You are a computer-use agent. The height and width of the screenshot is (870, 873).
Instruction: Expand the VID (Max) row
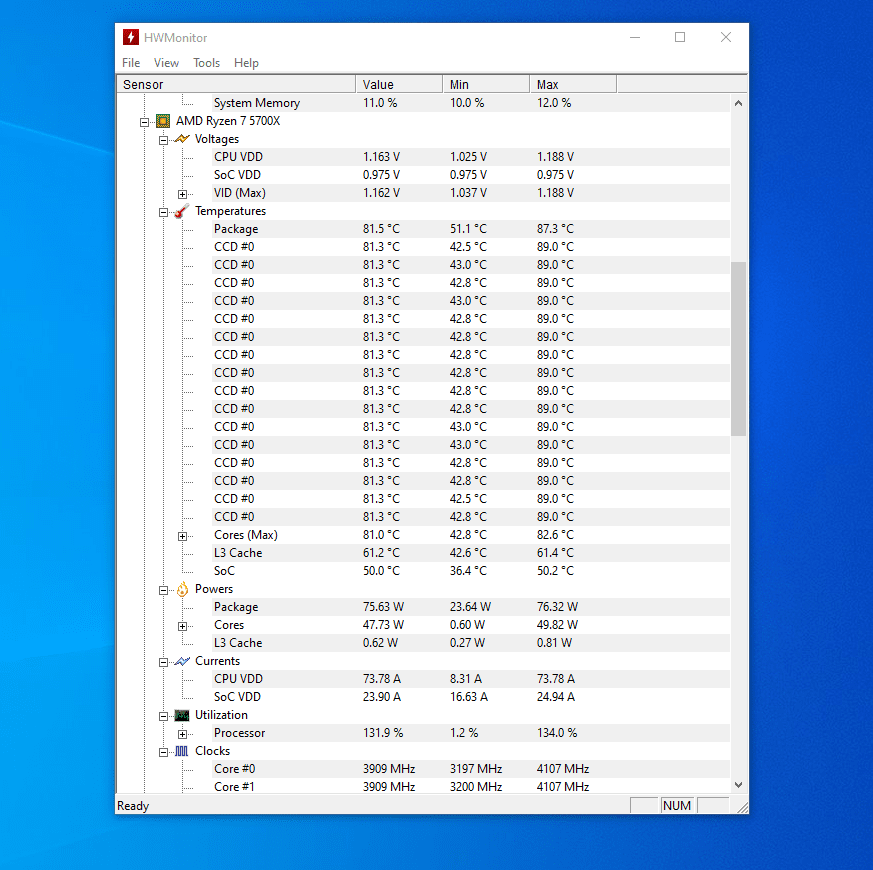tap(182, 194)
